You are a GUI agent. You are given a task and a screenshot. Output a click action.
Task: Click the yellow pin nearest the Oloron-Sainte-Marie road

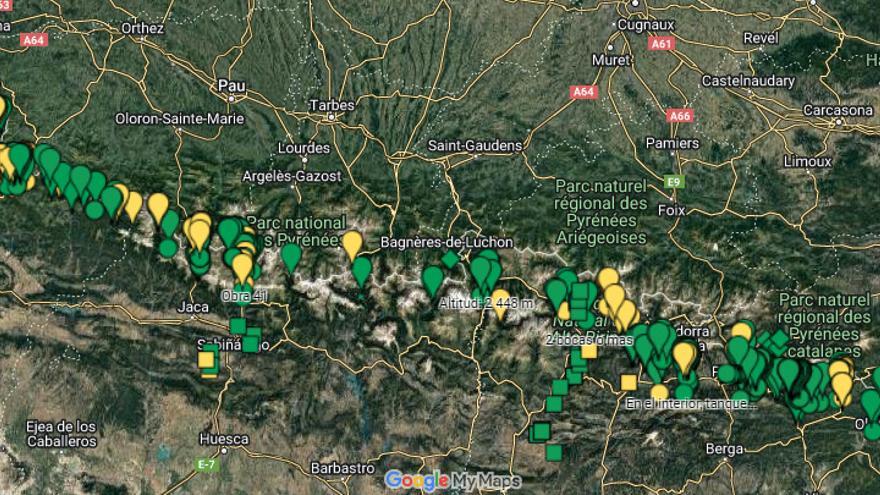click(158, 207)
